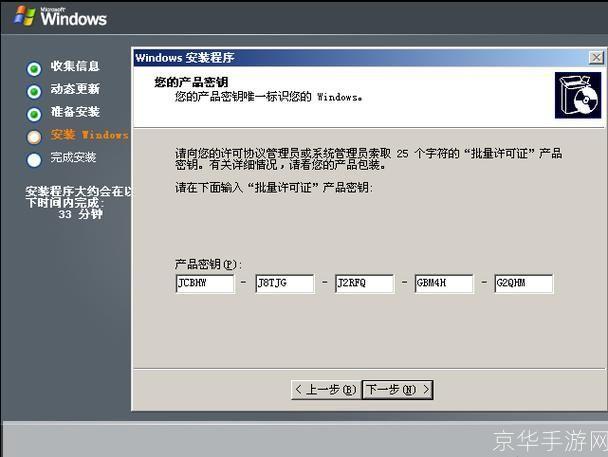Click the green 收集信息 step indicator
The width and height of the screenshot is (608, 457).
tap(34, 69)
